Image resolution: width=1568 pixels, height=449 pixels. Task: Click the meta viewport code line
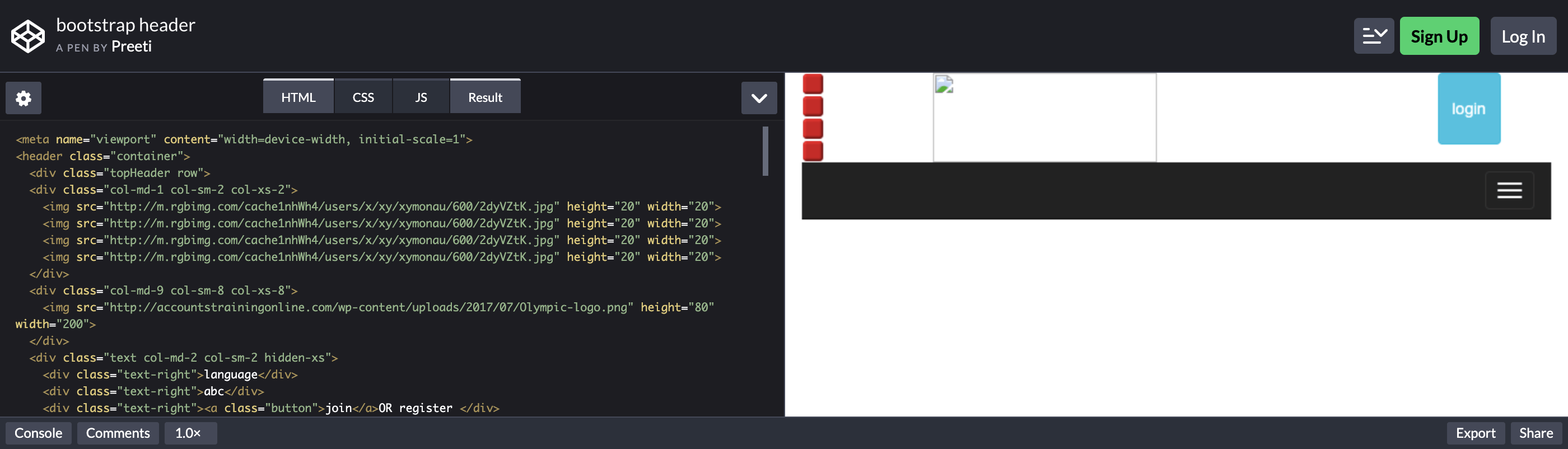[x=244, y=139]
